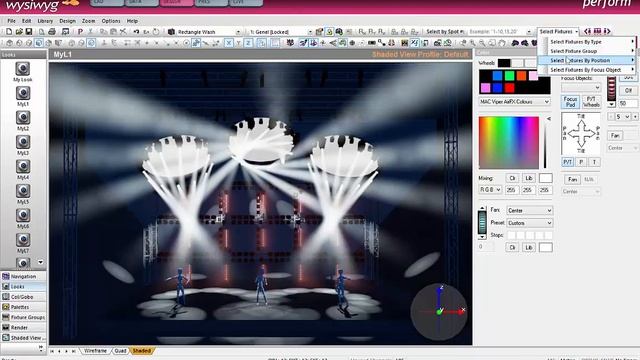Open the Fixture Groups panel button
The width and height of the screenshot is (640, 360).
point(23,317)
